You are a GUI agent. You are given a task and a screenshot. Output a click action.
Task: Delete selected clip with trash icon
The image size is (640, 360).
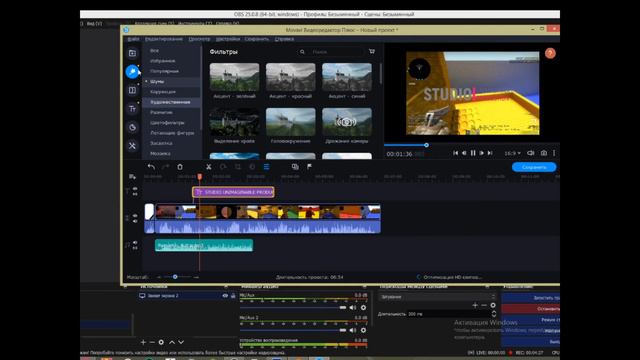tap(180, 167)
